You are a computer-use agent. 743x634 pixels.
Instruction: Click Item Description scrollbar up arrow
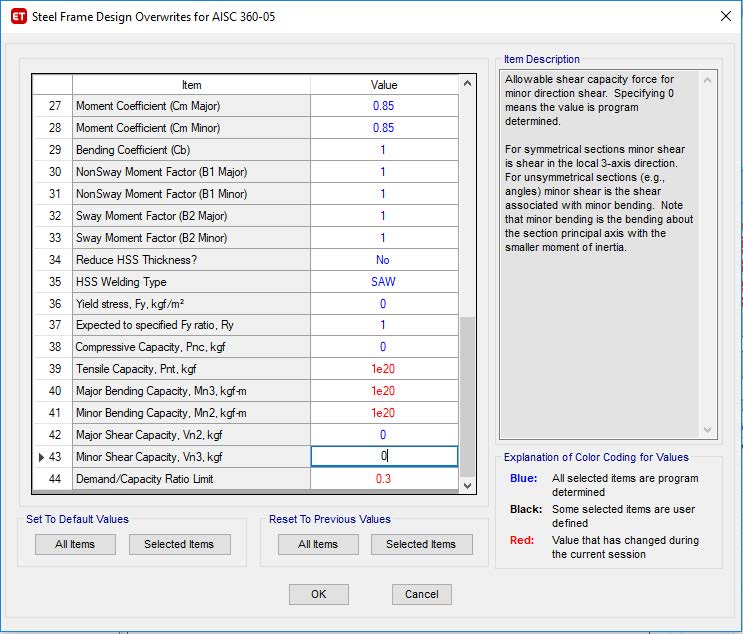pos(707,80)
